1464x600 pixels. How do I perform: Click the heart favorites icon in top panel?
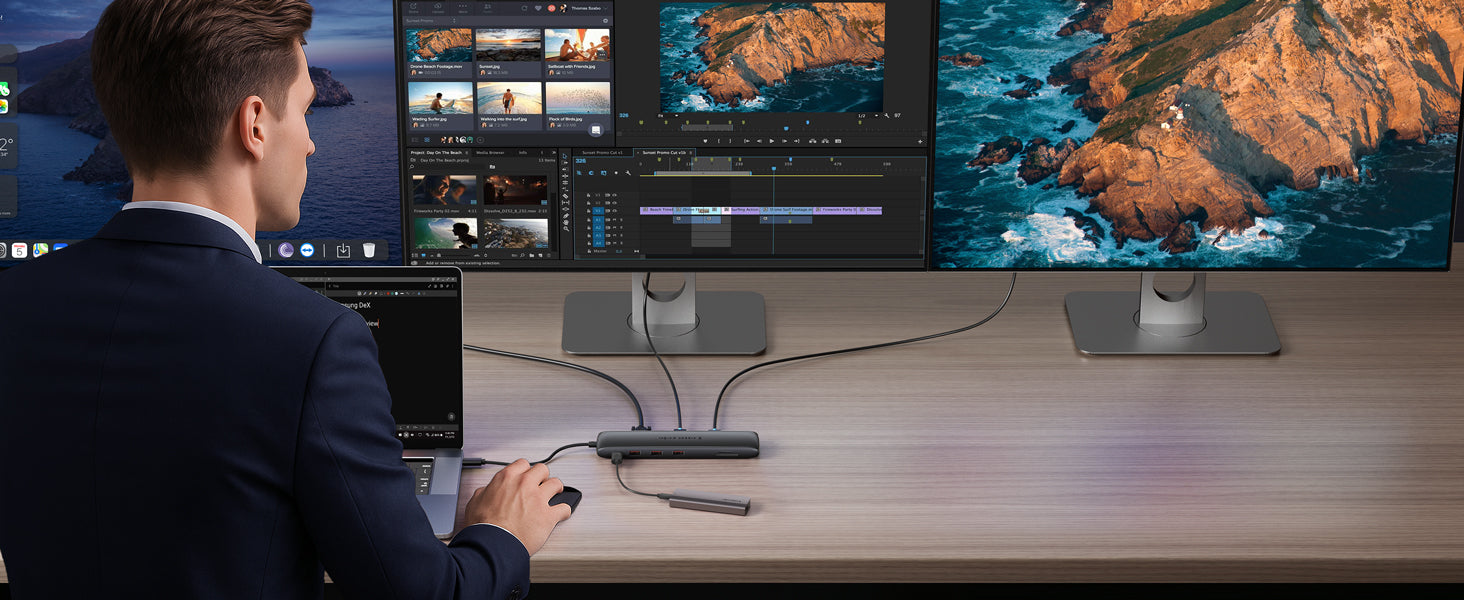click(537, 8)
